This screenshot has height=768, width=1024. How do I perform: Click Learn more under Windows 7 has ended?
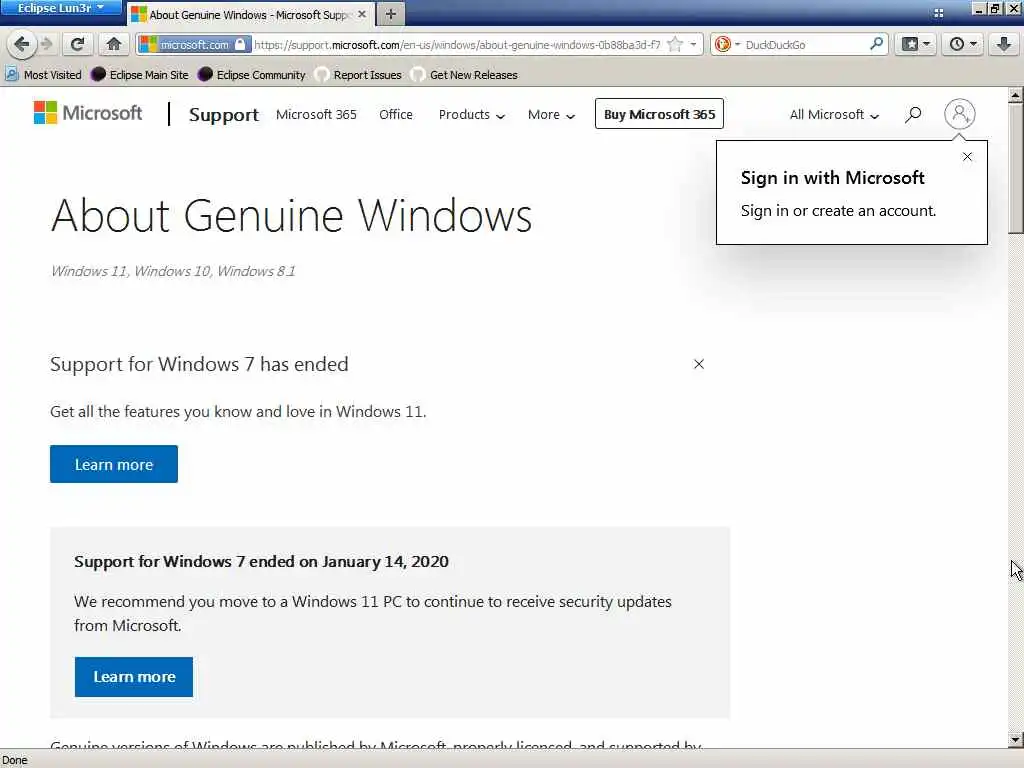[114, 464]
